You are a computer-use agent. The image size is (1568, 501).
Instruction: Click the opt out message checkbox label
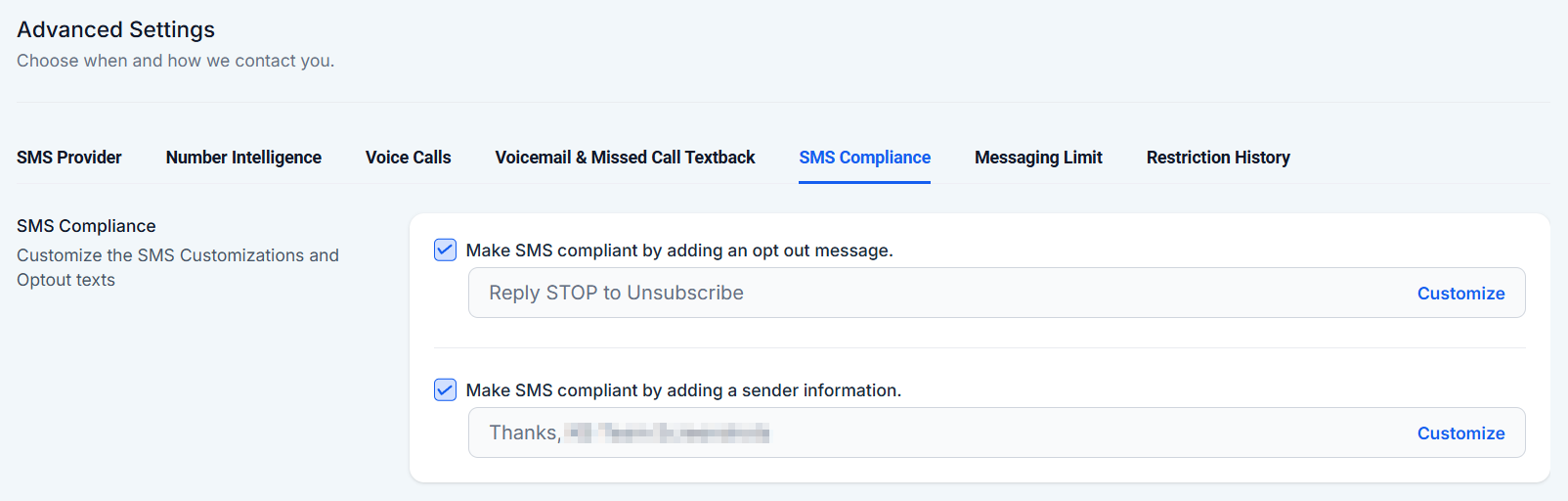tap(679, 250)
